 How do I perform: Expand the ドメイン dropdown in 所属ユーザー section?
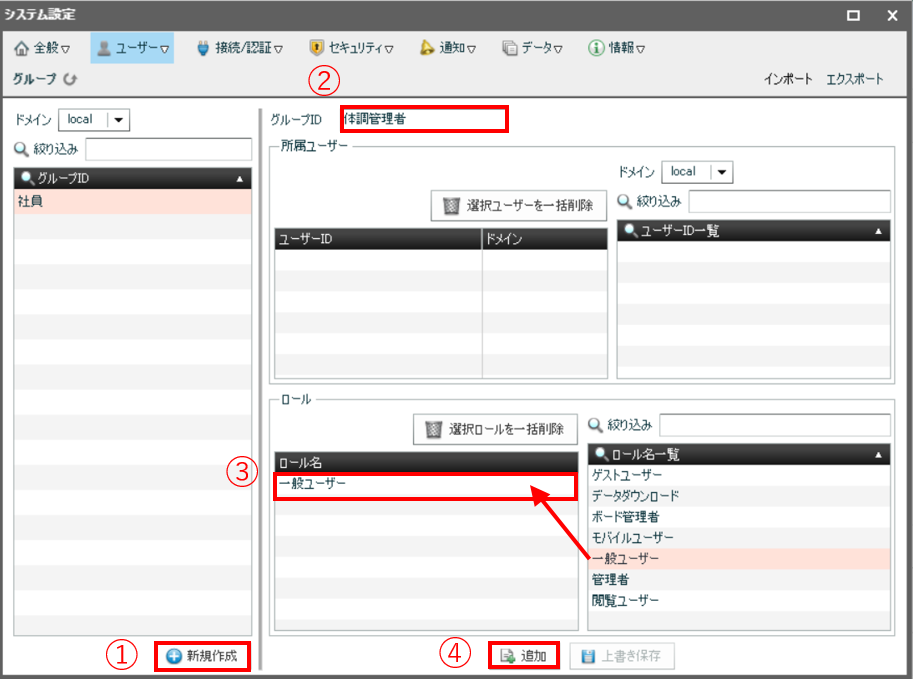click(722, 172)
